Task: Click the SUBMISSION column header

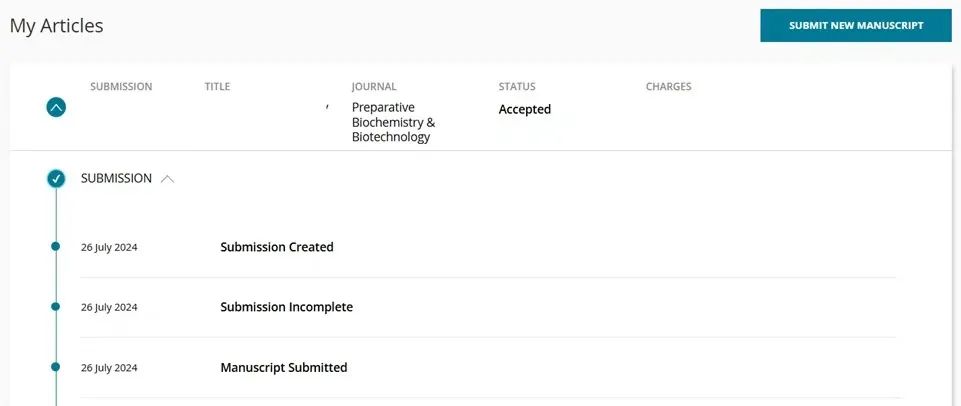Action: [121, 87]
